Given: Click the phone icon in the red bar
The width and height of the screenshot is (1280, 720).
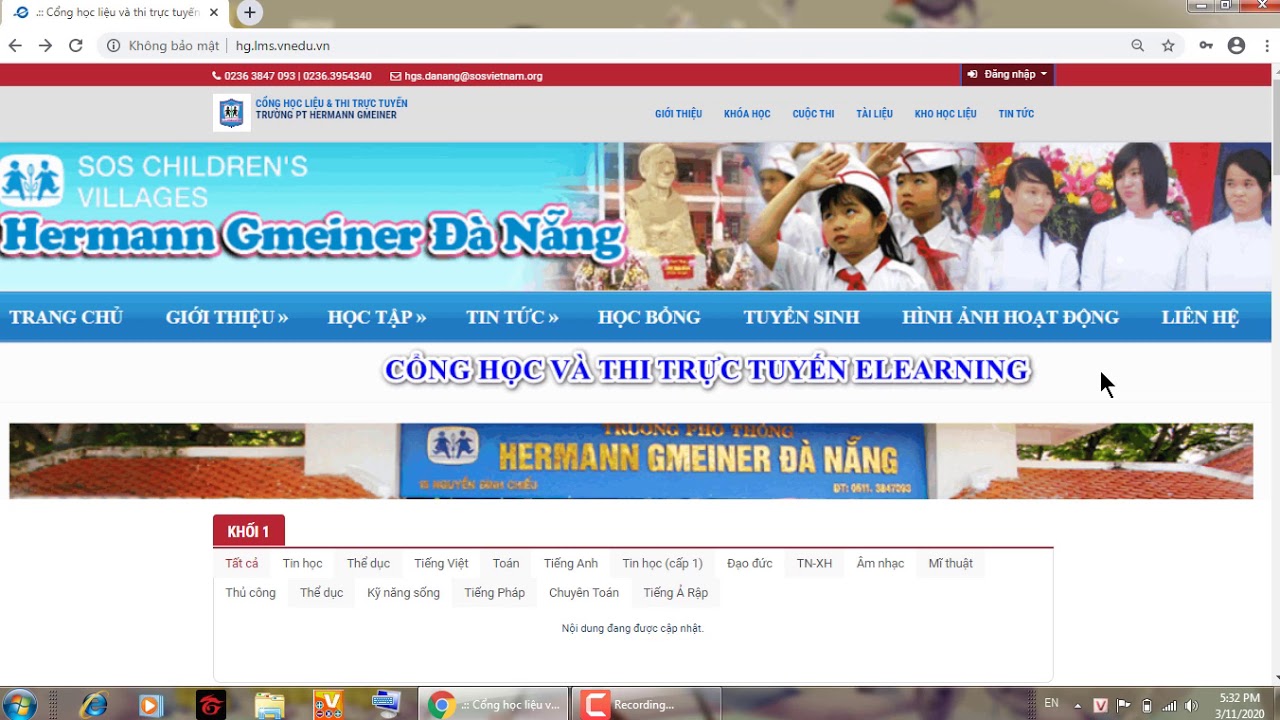Looking at the screenshot, I should point(216,76).
